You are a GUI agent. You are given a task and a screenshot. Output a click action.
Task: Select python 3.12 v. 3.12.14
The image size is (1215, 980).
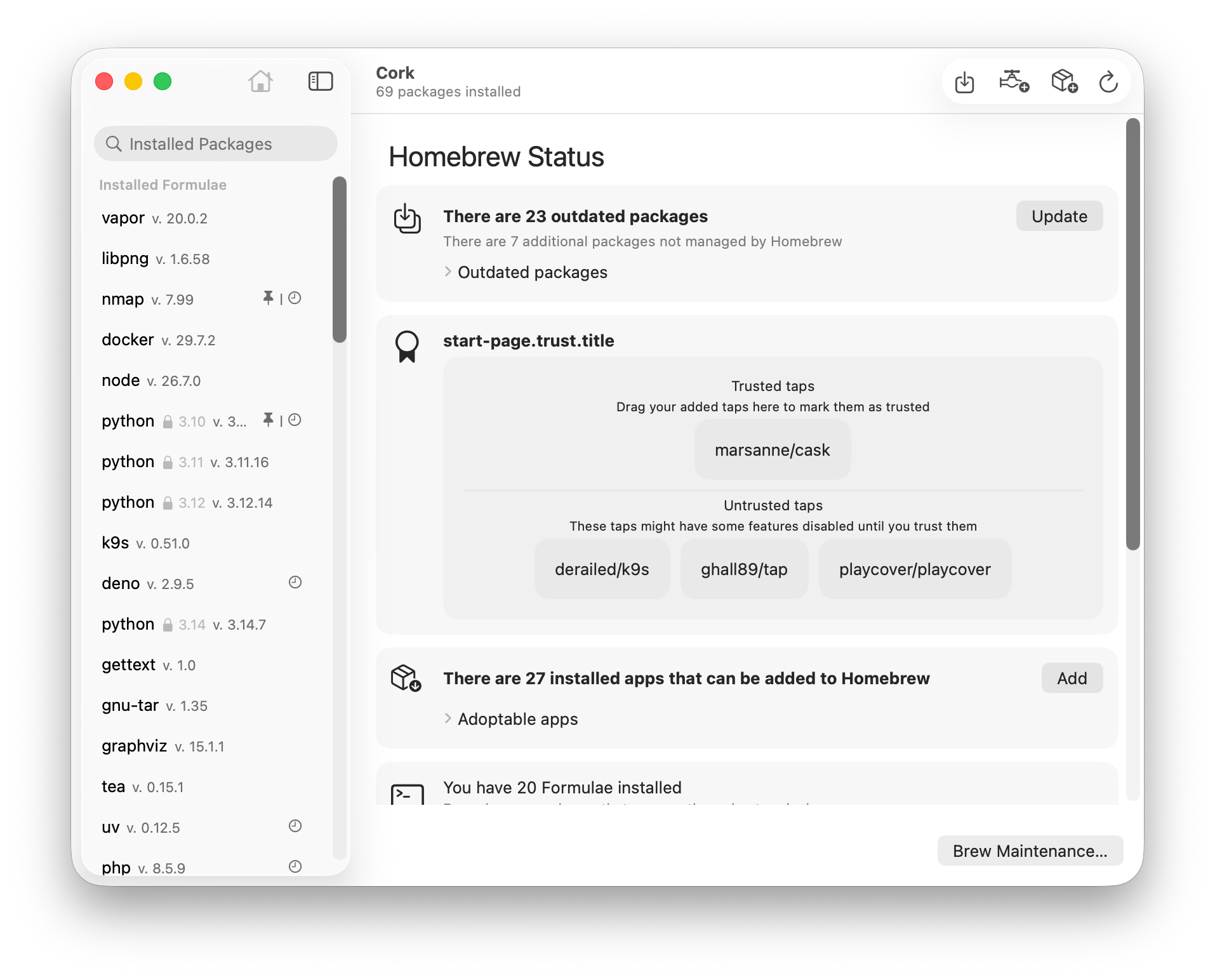click(204, 503)
